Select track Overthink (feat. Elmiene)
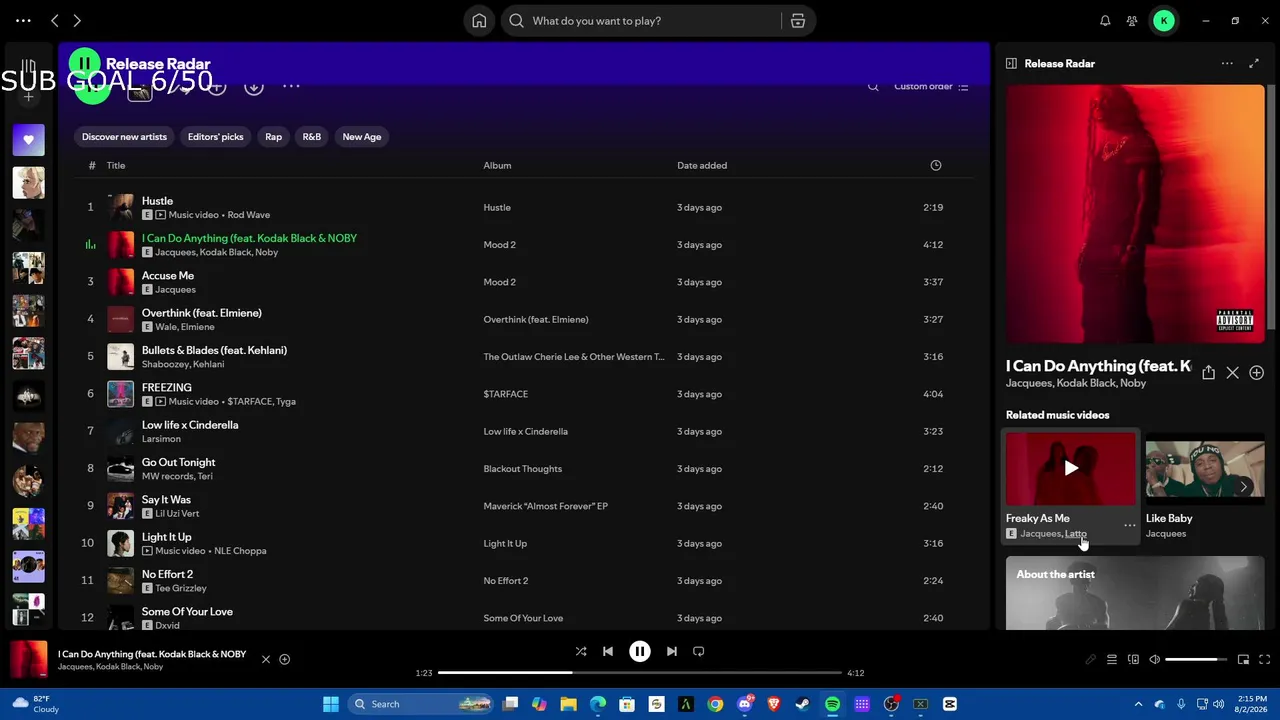 (202, 313)
